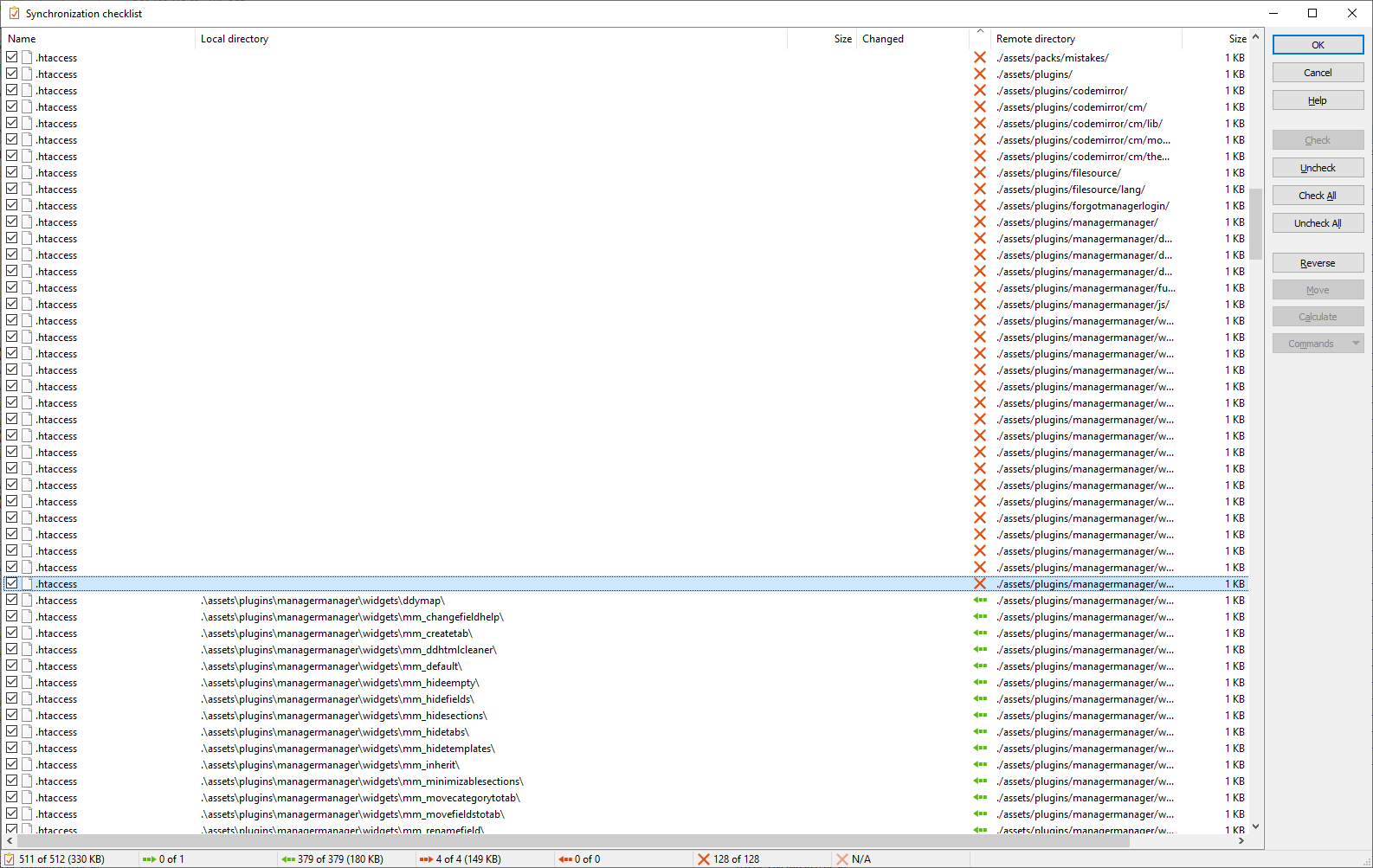The image size is (1373, 868).
Task: Click the delete X icon for ./assets/plugins/filesource/lang/
Action: coord(979,190)
